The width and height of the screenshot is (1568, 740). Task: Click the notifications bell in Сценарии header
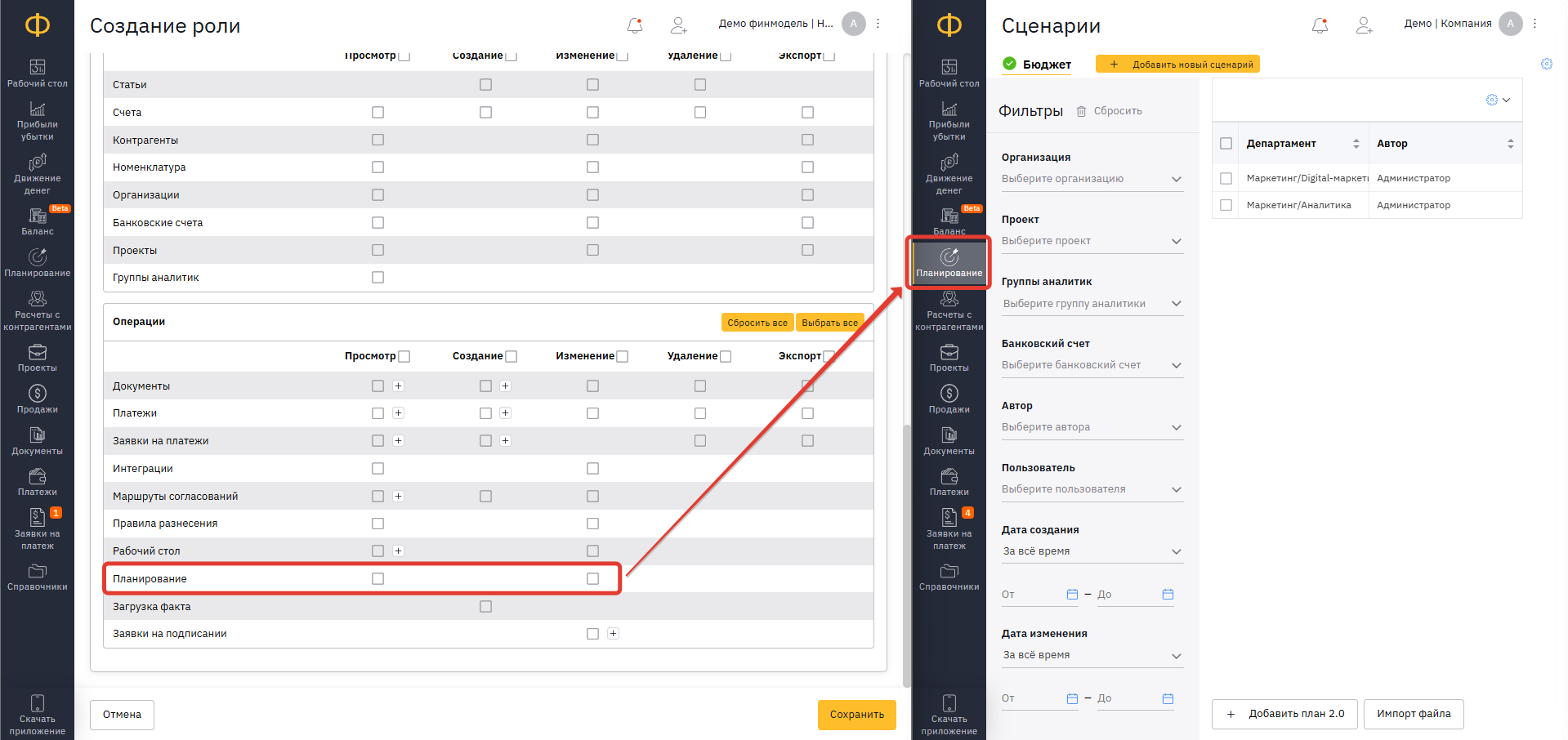pos(1320,25)
